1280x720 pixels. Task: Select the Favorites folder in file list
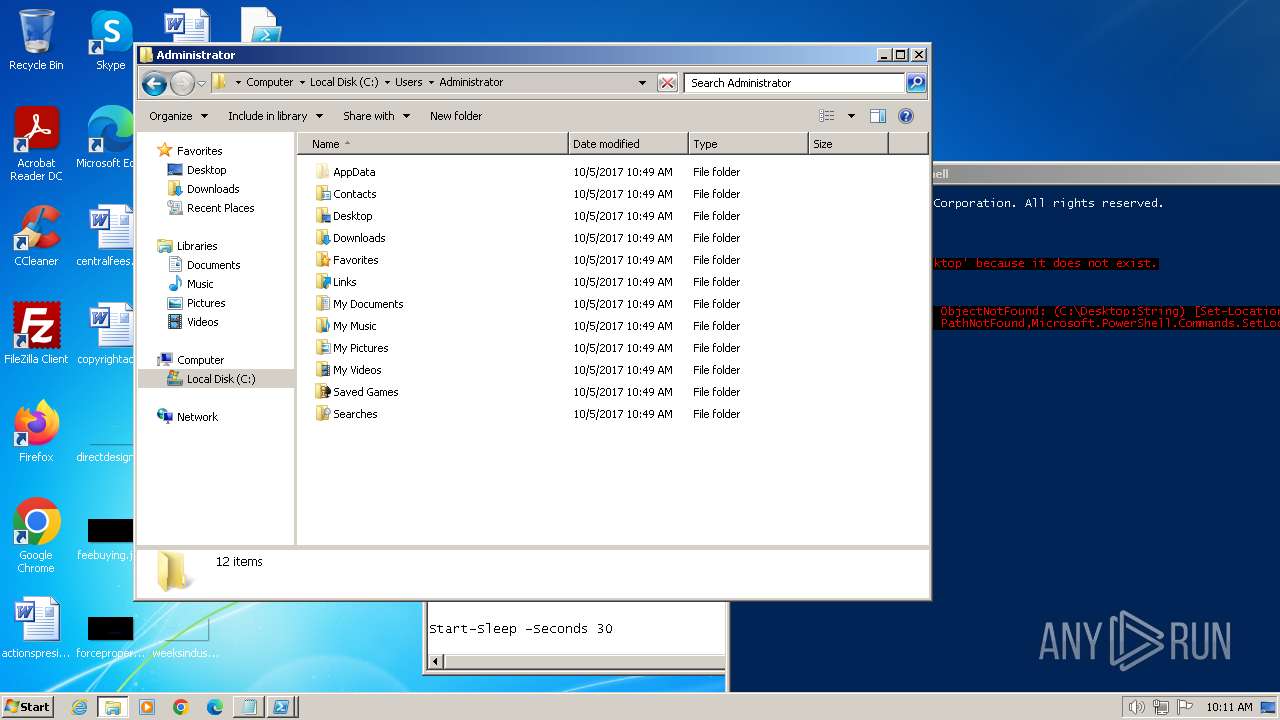355,260
